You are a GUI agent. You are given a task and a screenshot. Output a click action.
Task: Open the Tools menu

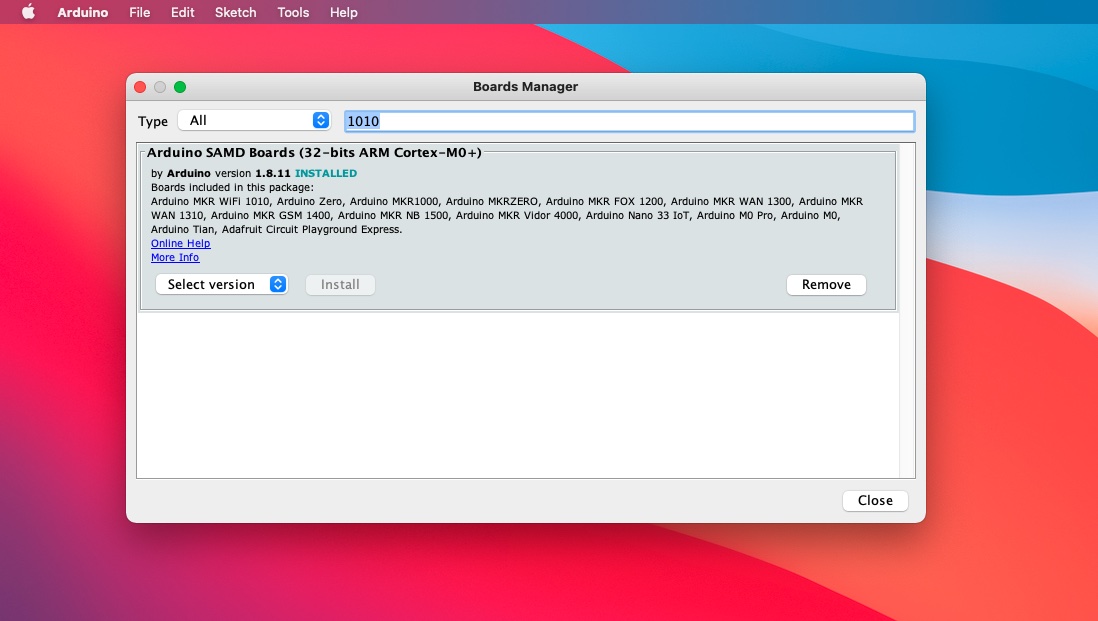[293, 13]
